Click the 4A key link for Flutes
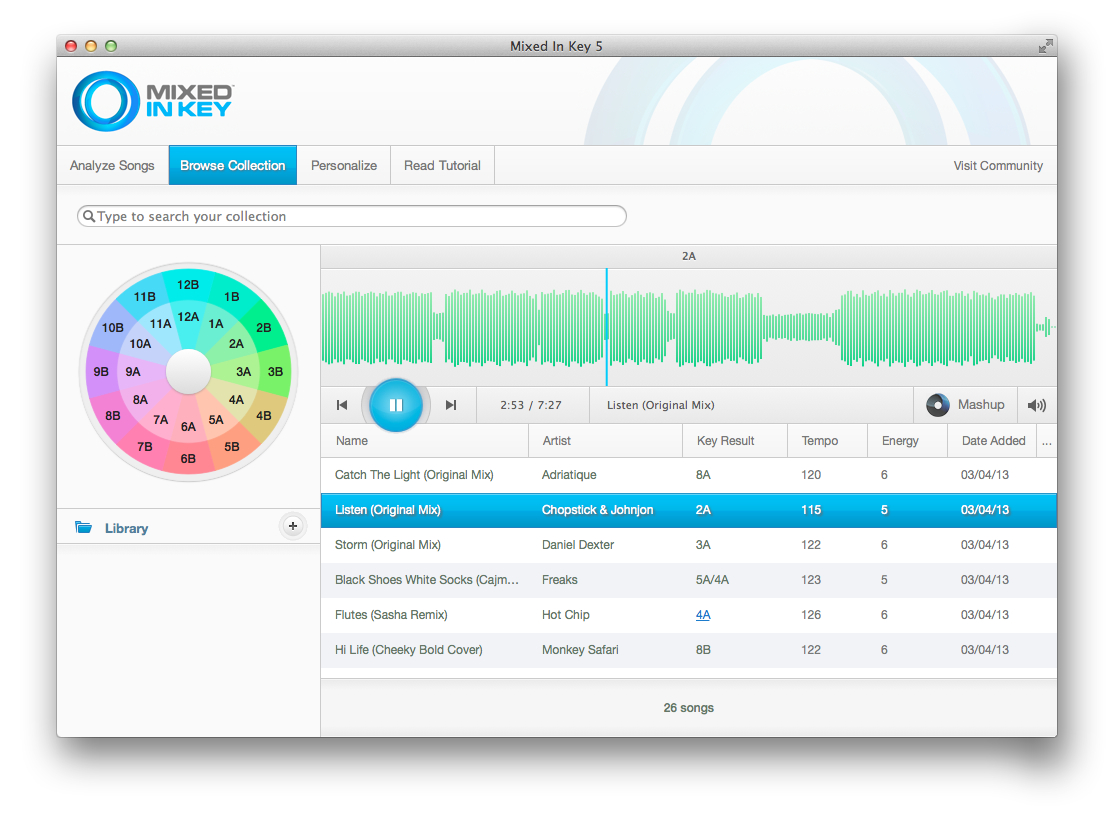Screen dimensions: 1114x816 703,615
